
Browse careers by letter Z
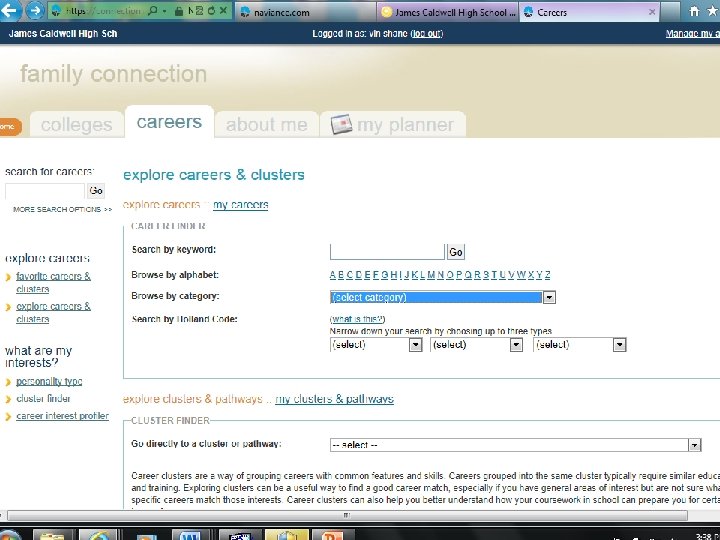[547, 275]
